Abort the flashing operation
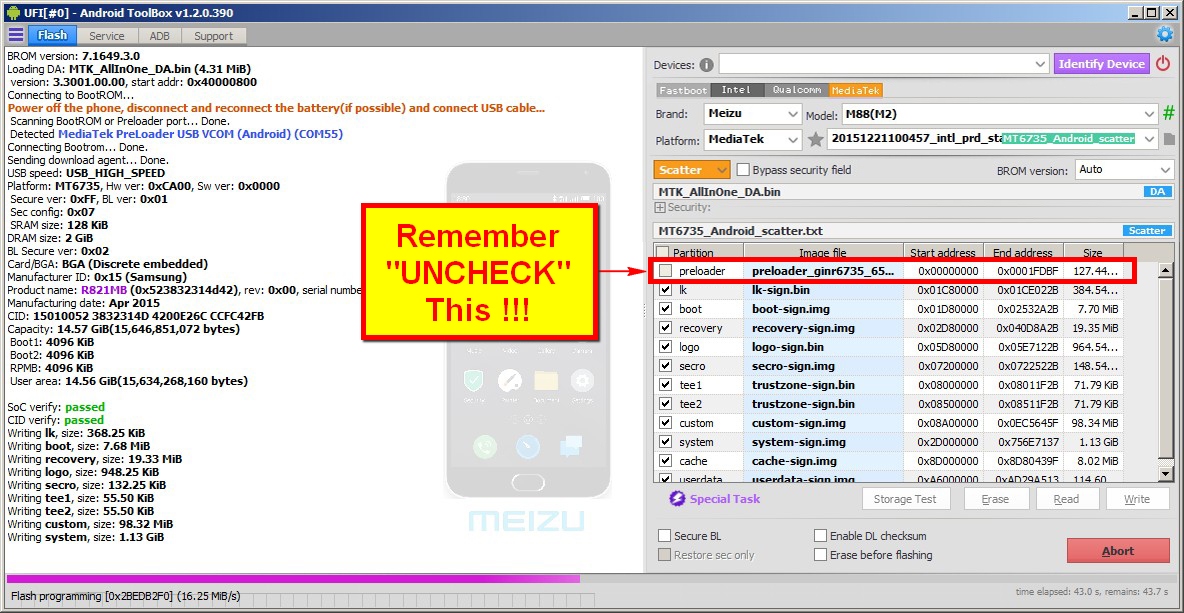The width and height of the screenshot is (1184, 613). [x=1118, y=551]
